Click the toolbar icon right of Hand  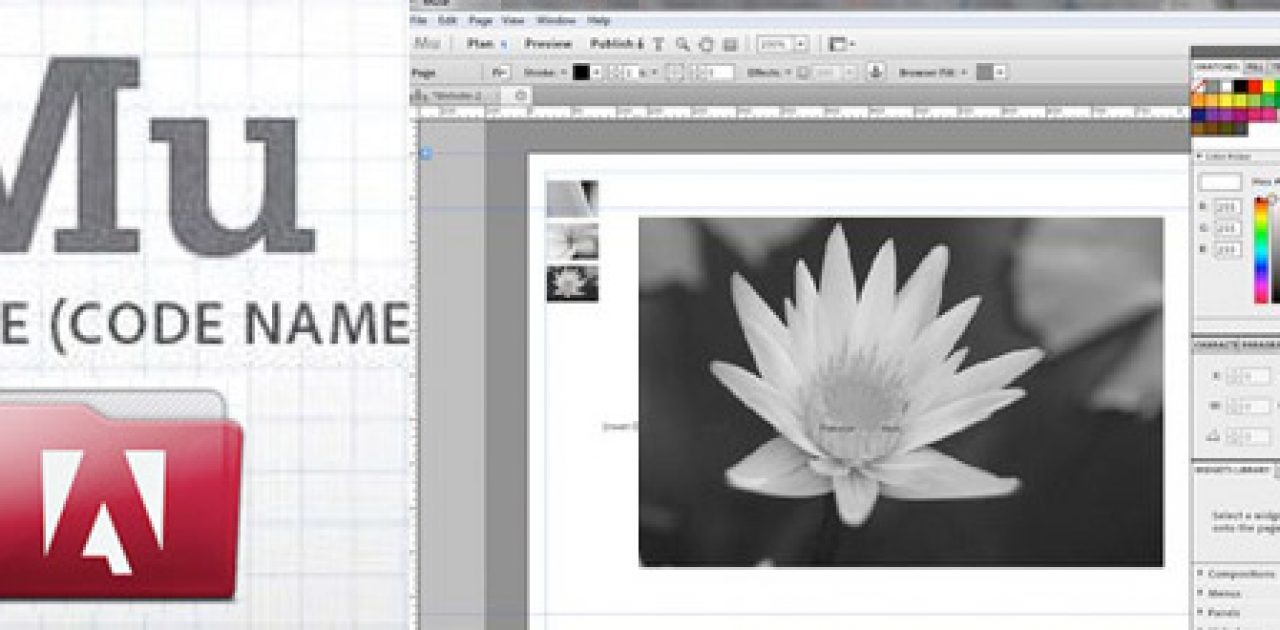click(x=730, y=44)
